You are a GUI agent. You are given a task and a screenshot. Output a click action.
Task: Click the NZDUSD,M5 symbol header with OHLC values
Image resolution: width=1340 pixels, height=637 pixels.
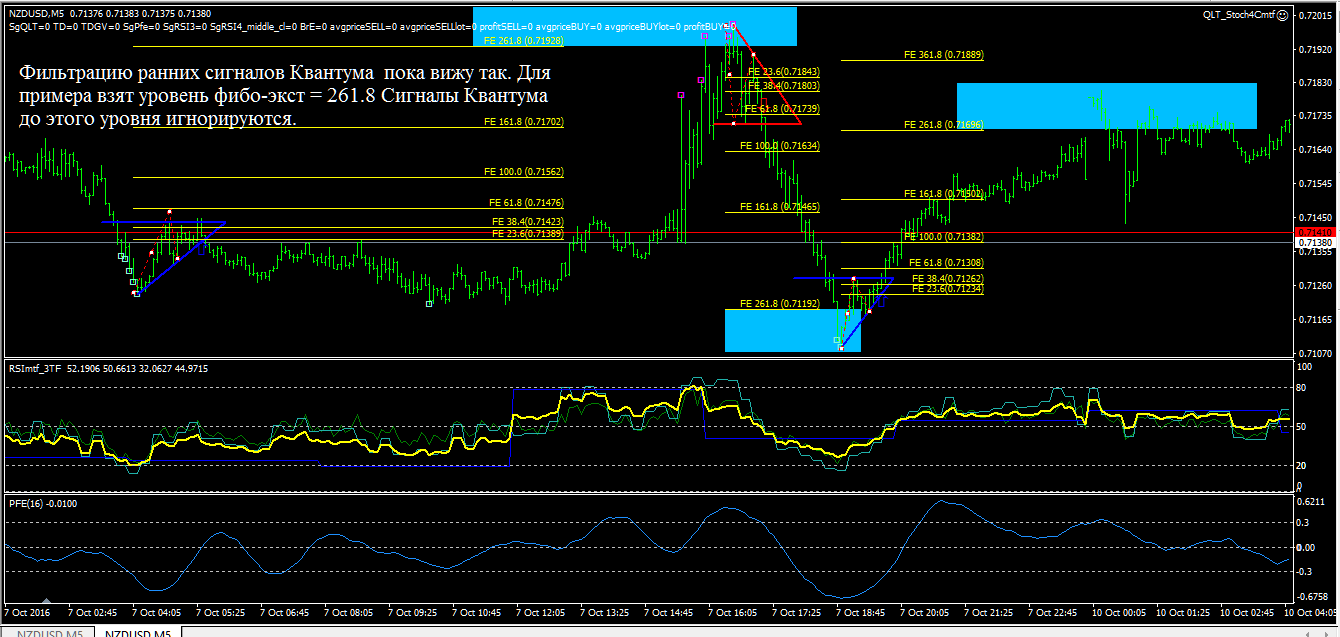click(109, 13)
